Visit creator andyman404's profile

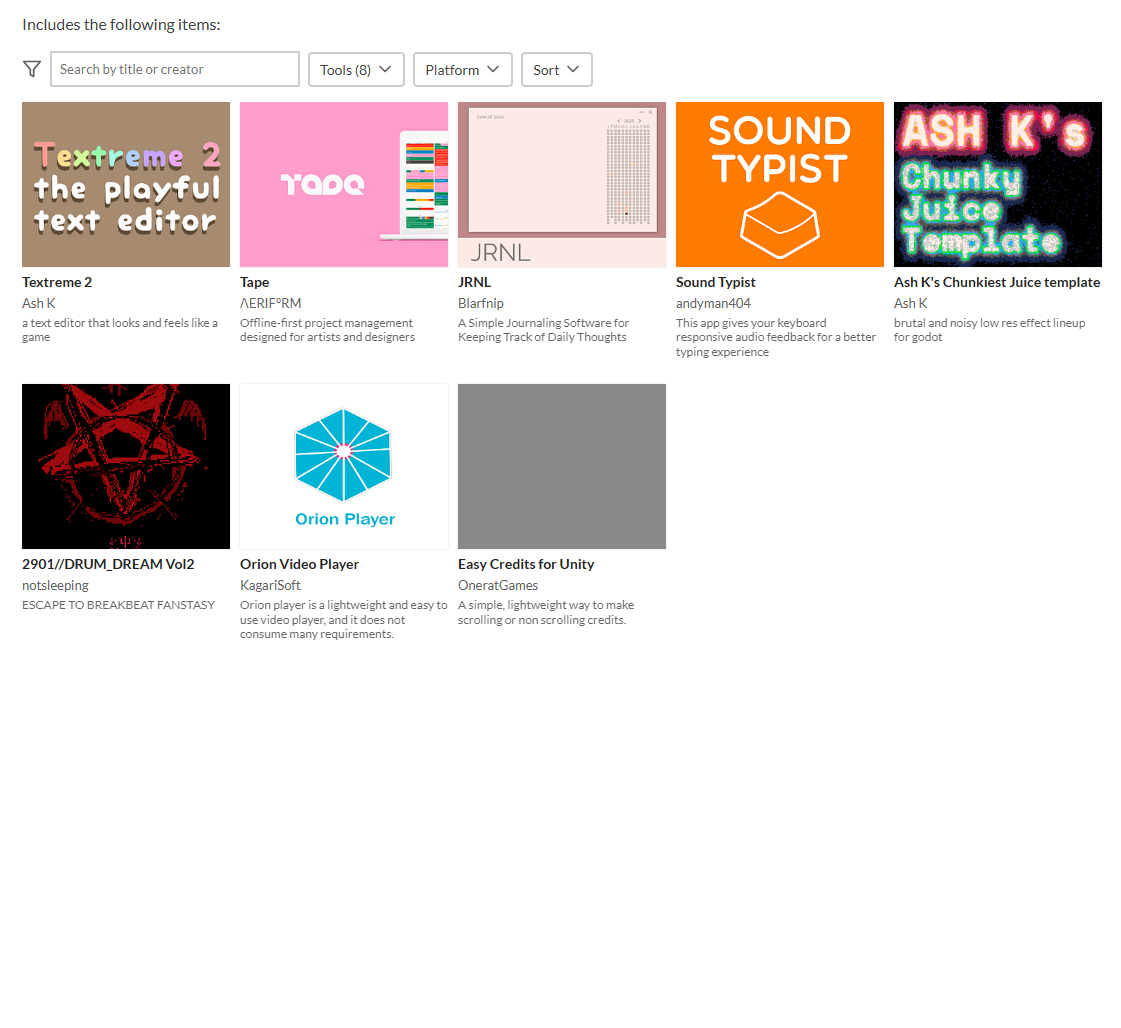pos(713,303)
